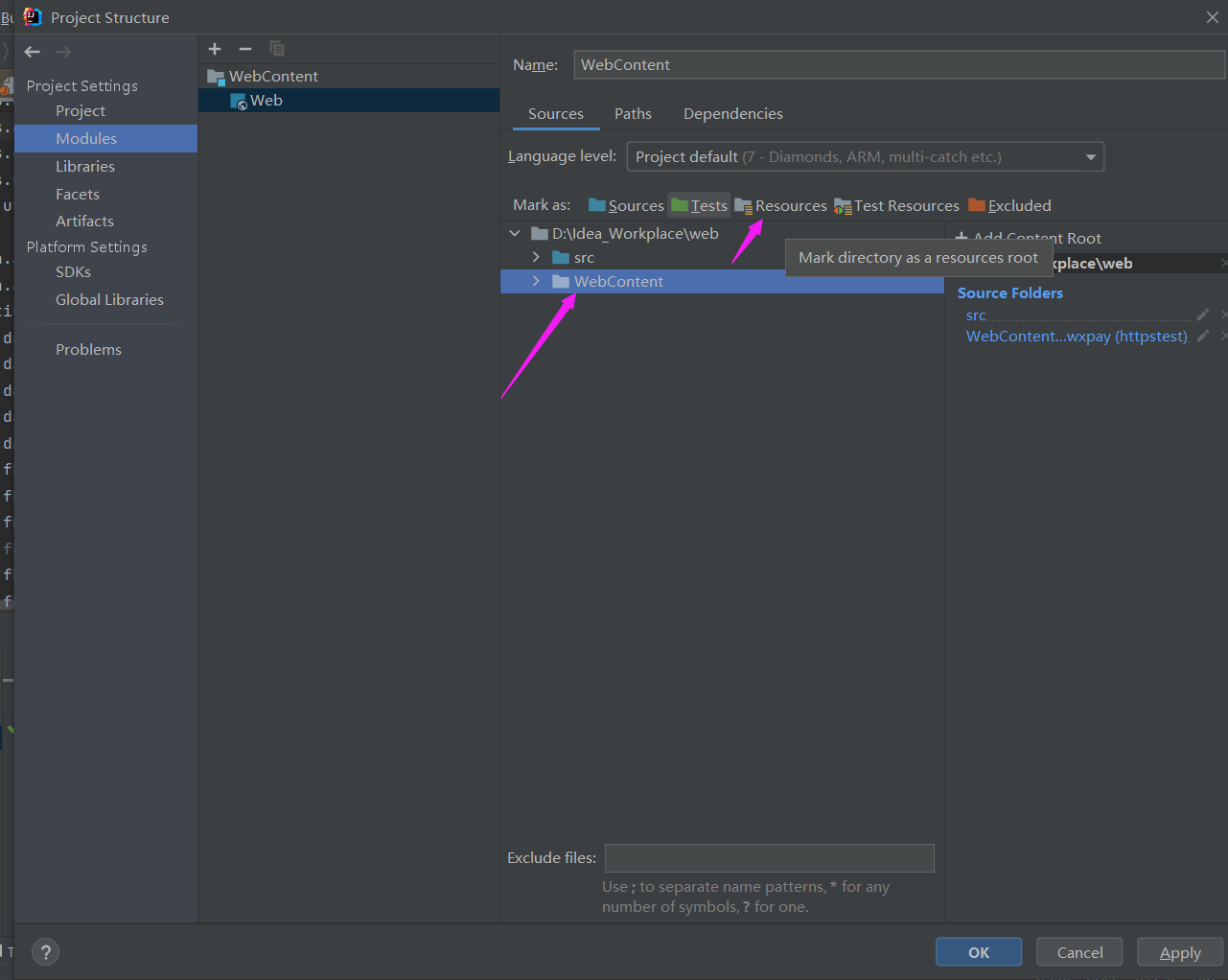Select the src folder in content tree
The width and height of the screenshot is (1228, 980).
(x=722, y=257)
